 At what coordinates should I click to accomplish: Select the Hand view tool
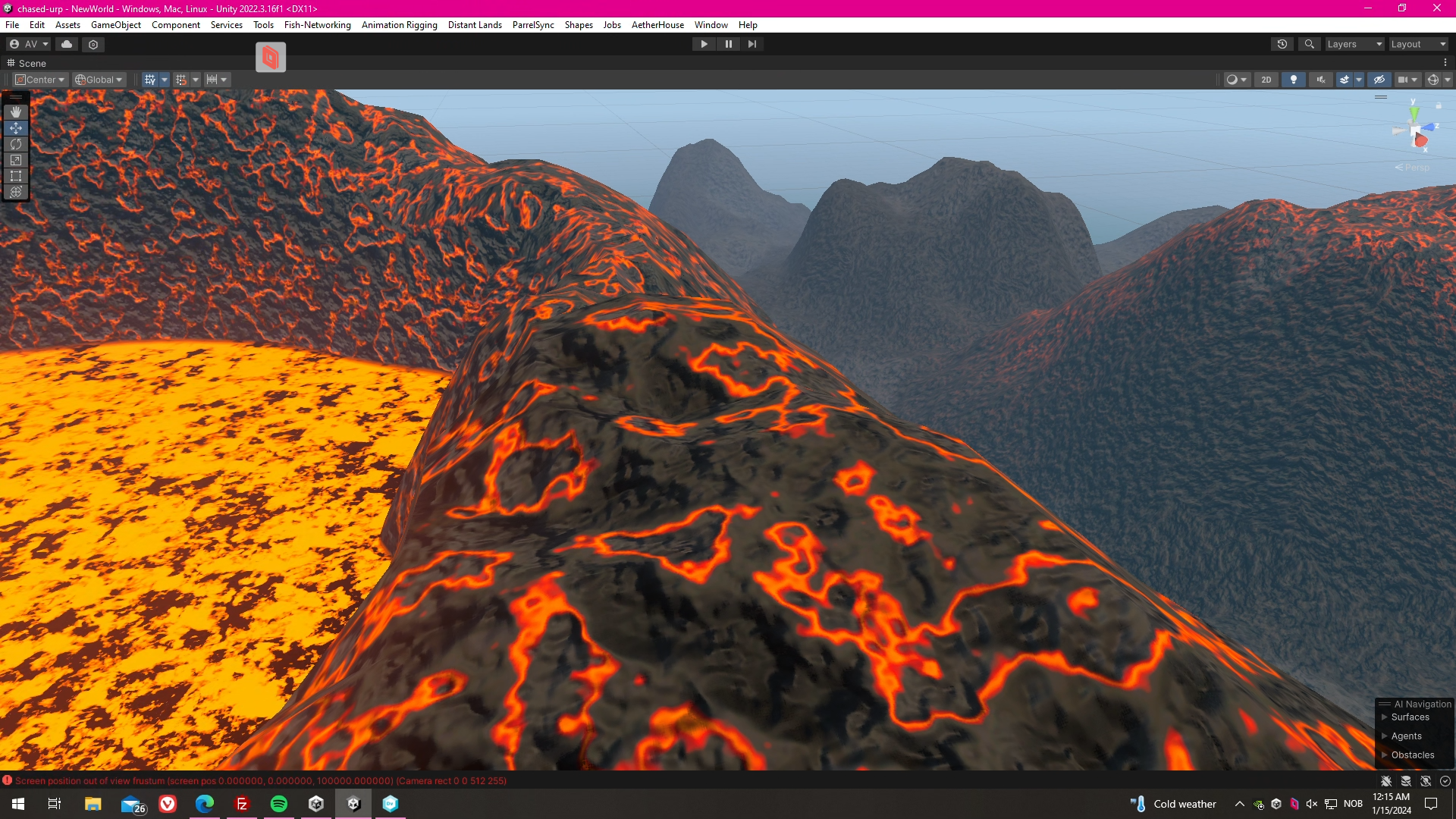(x=15, y=112)
